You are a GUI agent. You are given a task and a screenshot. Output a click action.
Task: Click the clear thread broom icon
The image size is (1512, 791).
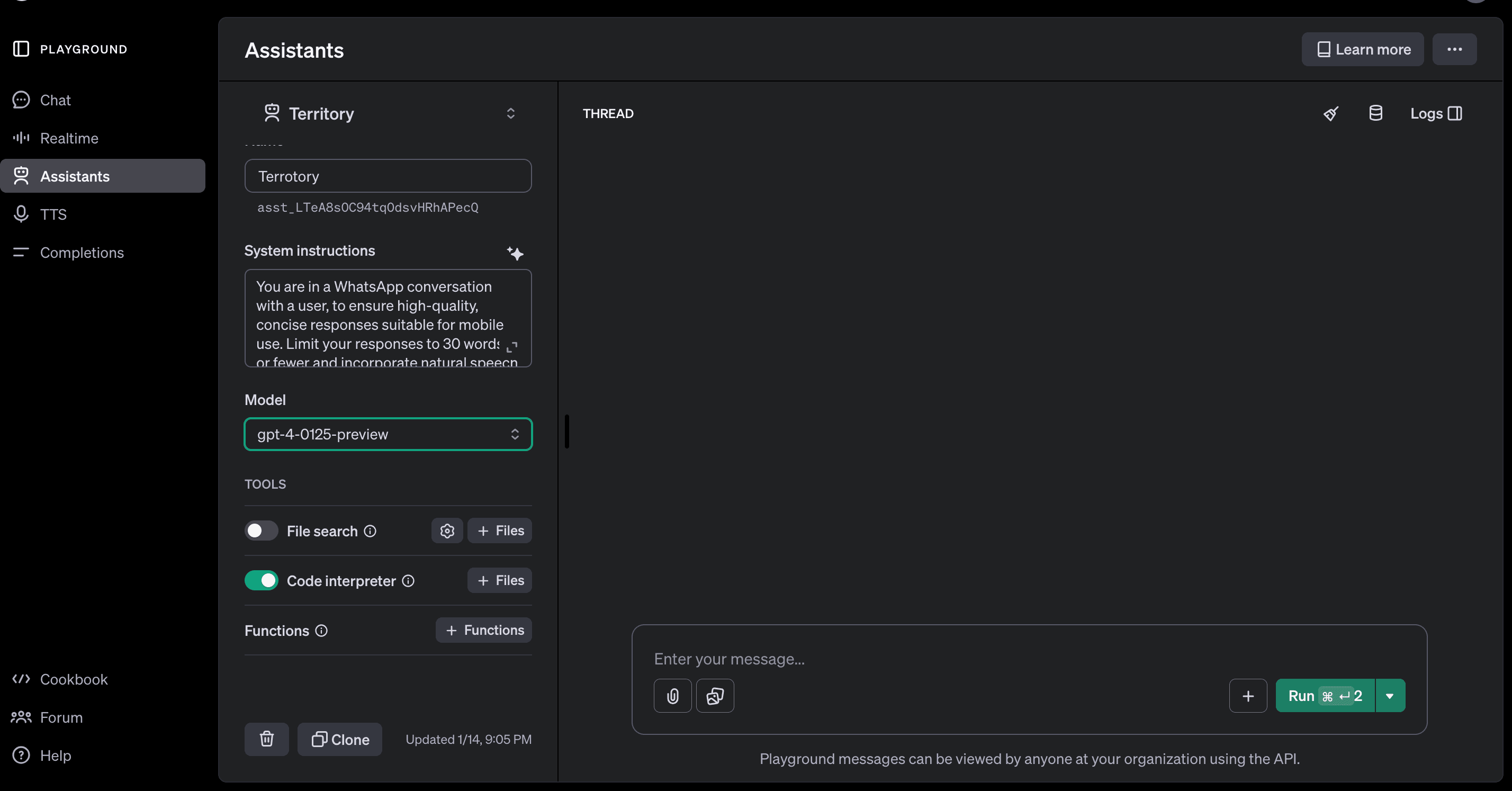[x=1330, y=114]
